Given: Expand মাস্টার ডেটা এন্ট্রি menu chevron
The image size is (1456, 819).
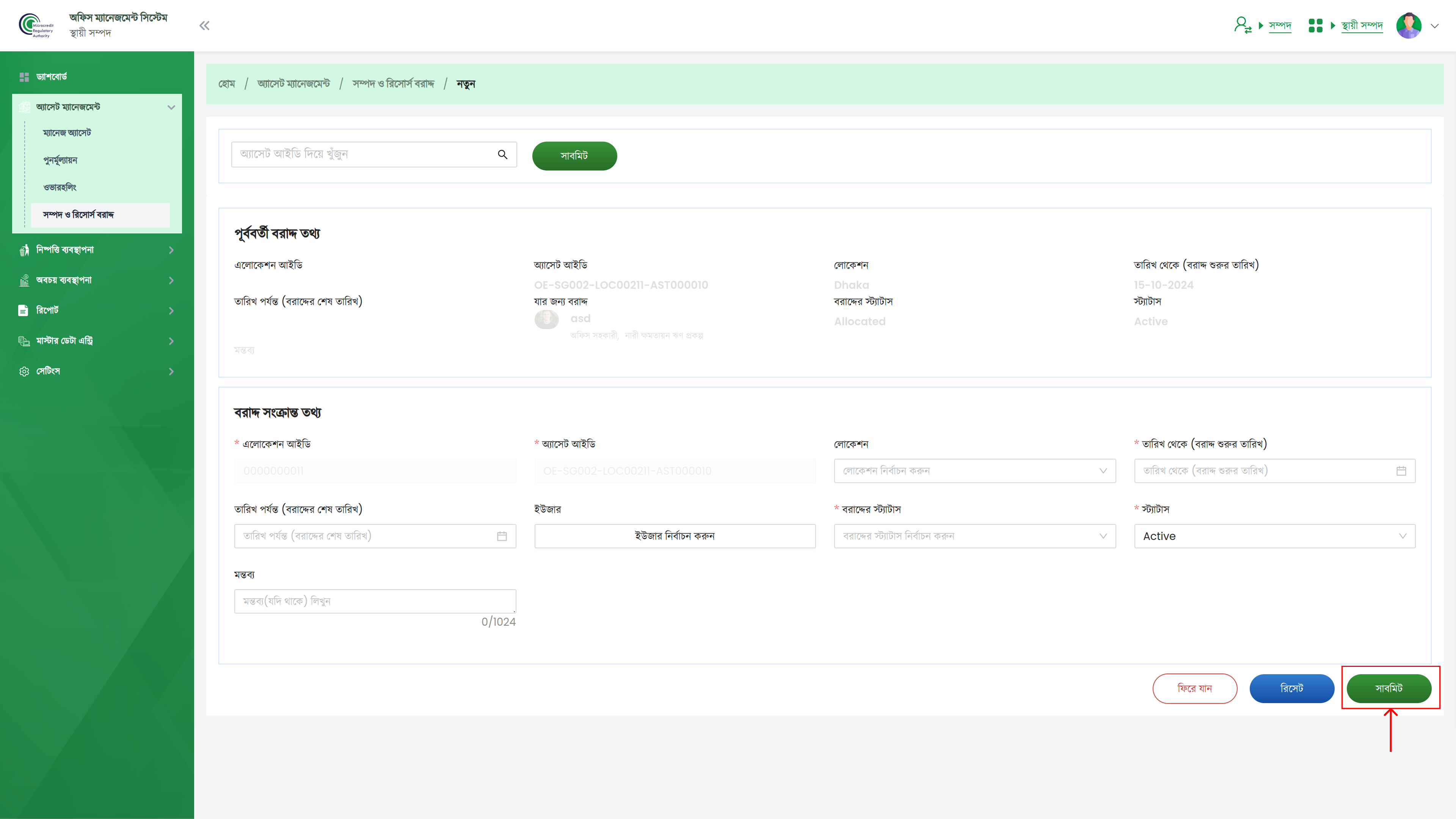Looking at the screenshot, I should pyautogui.click(x=171, y=341).
